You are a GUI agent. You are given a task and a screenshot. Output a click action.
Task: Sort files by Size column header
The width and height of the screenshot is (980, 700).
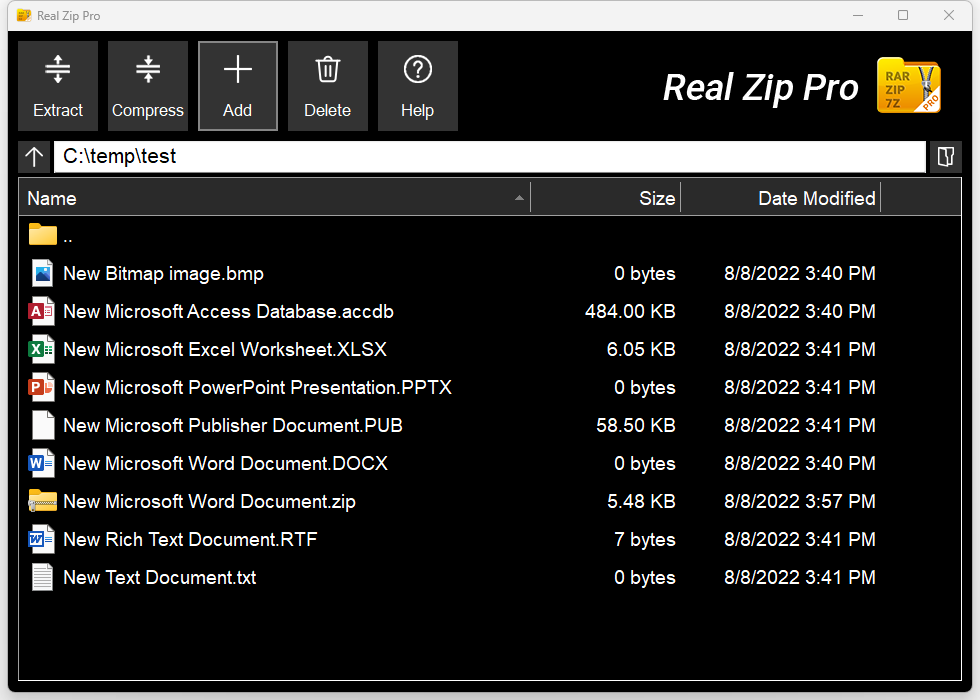[x=606, y=198]
